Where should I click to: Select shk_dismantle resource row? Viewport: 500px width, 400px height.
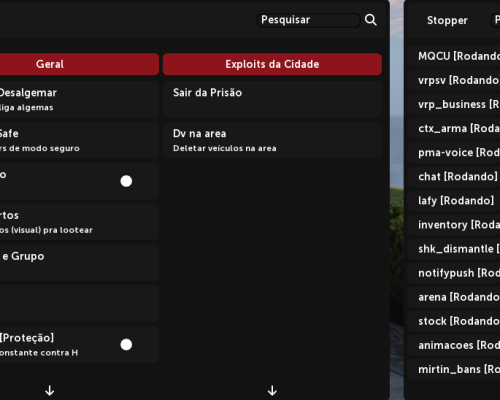coord(454,249)
